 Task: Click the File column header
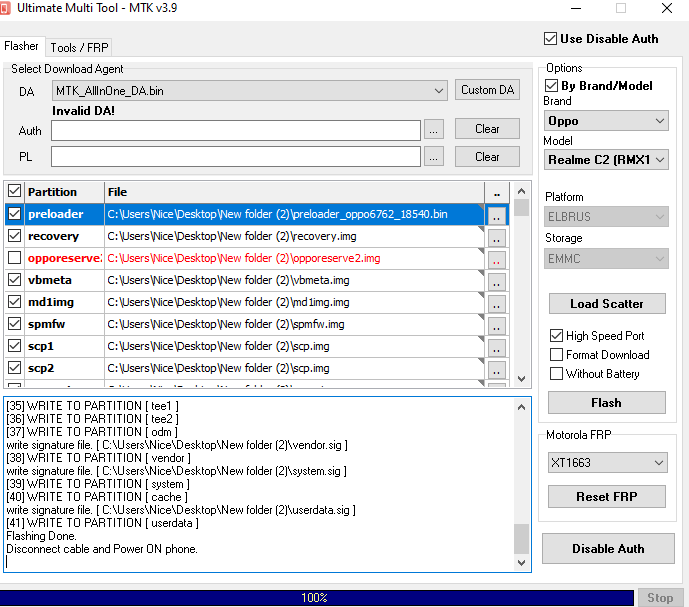click(x=294, y=192)
